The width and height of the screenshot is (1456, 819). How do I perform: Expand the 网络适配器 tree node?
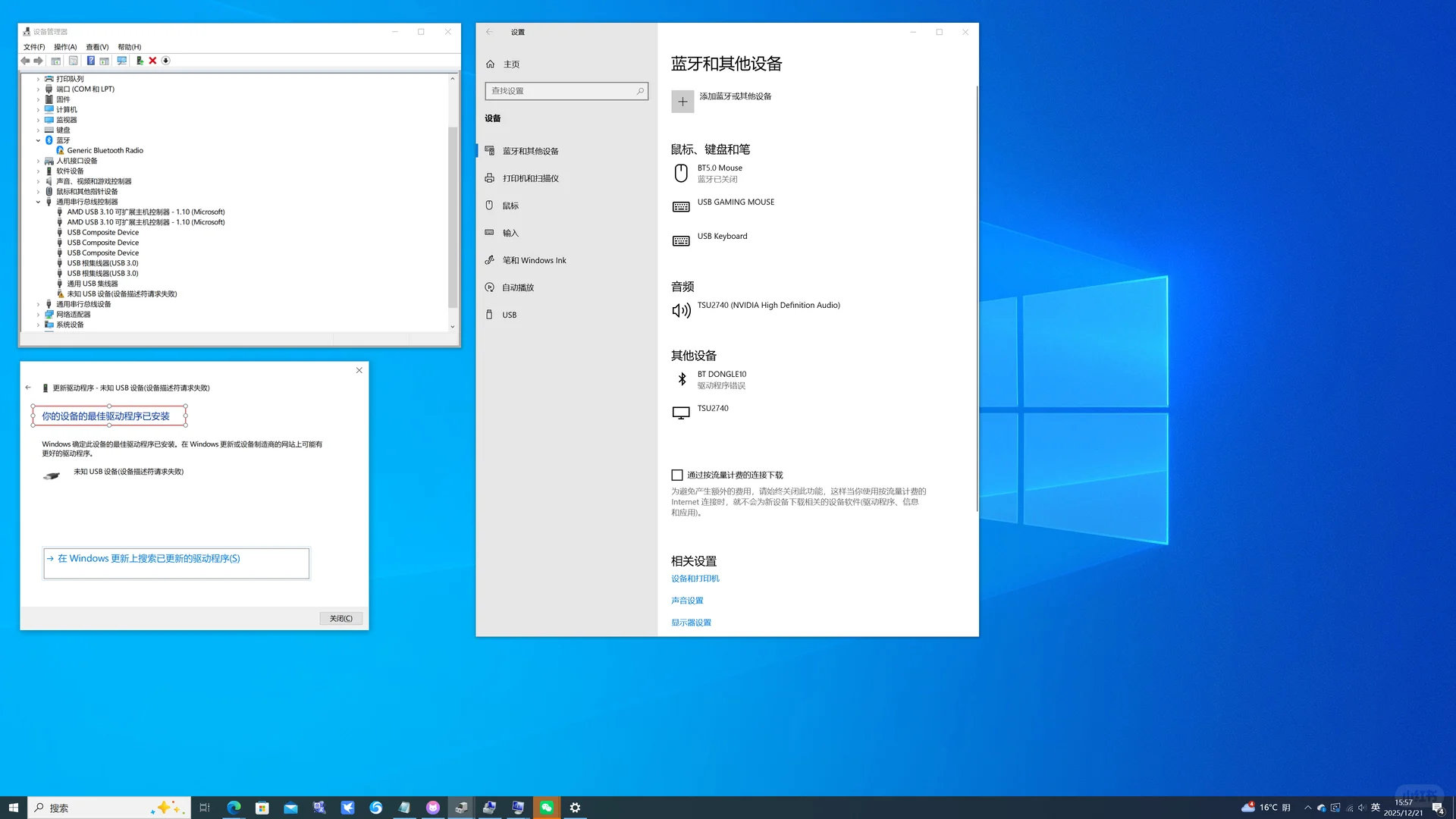click(38, 314)
